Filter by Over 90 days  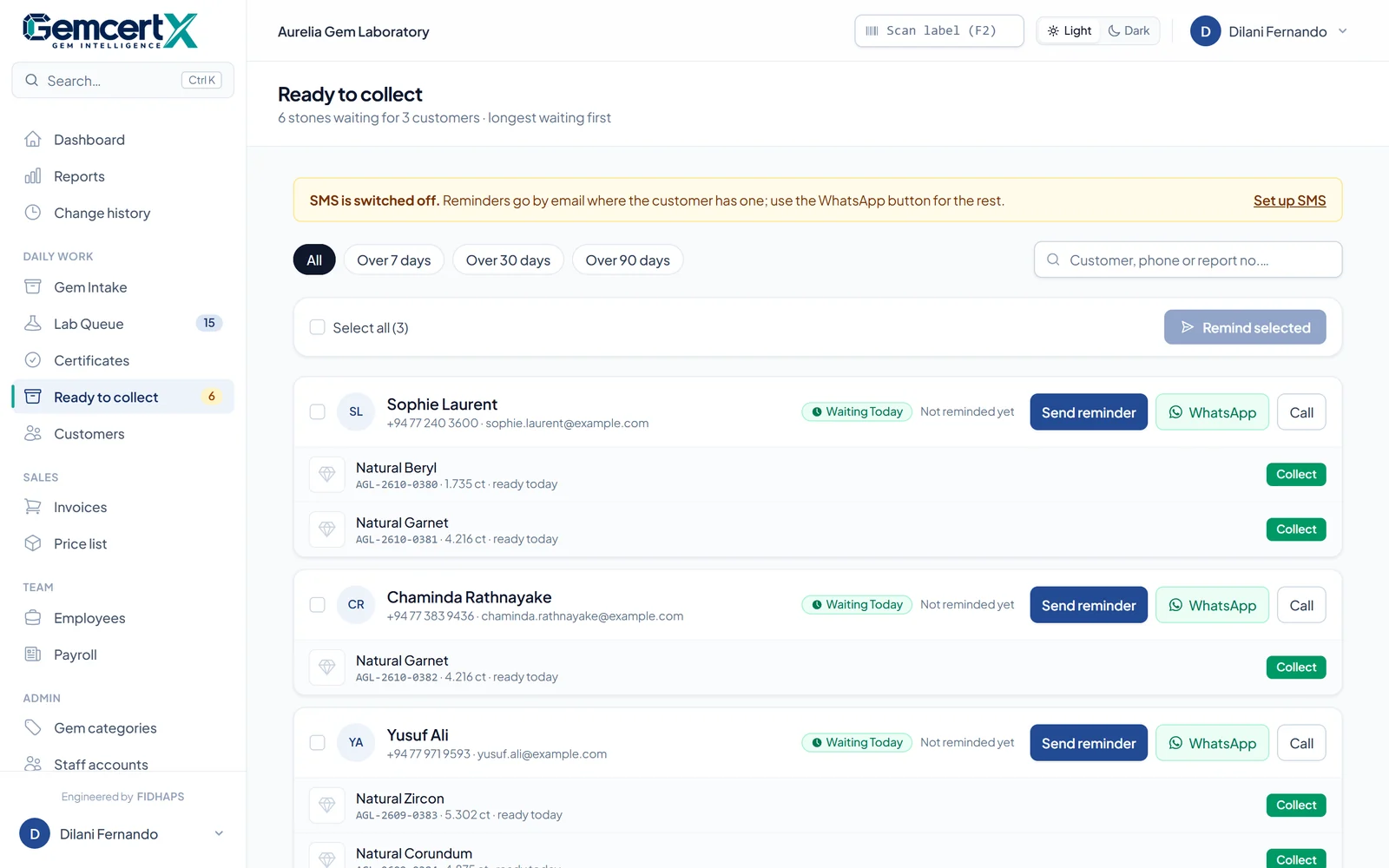tap(628, 260)
